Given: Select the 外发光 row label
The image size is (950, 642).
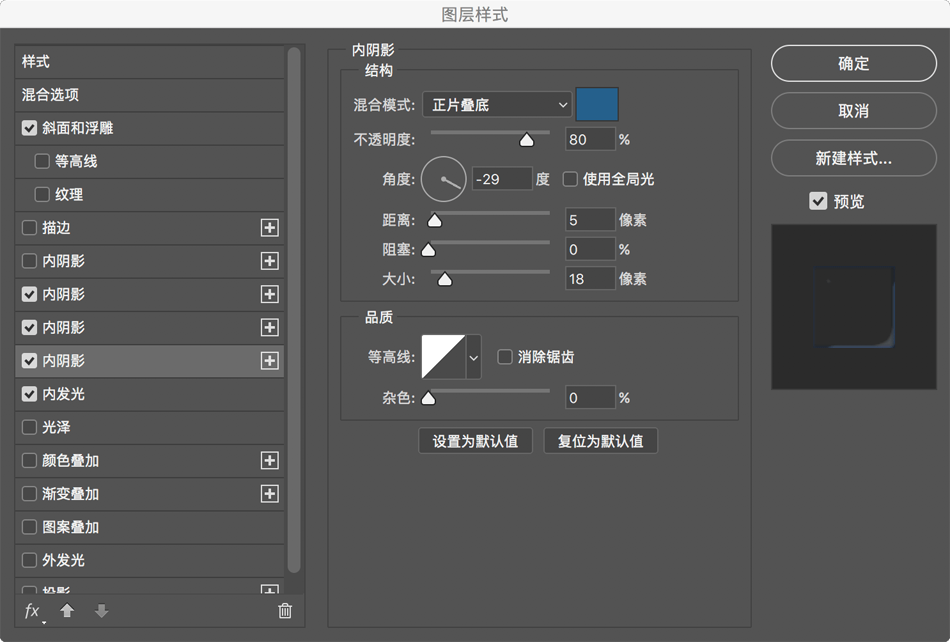Looking at the screenshot, I should click(63, 560).
